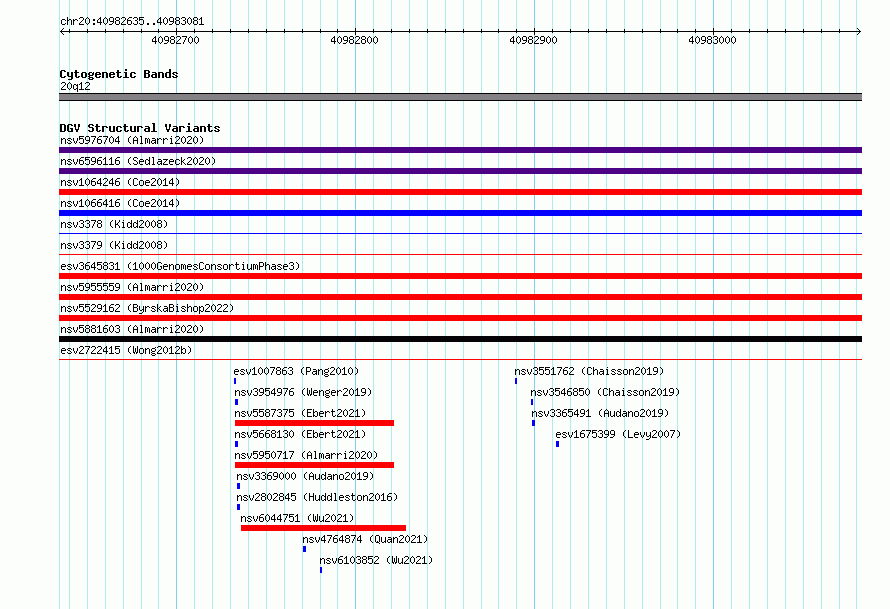Click the chr20:40982635..40983081 region label
This screenshot has height=609, width=890.
pos(132,22)
